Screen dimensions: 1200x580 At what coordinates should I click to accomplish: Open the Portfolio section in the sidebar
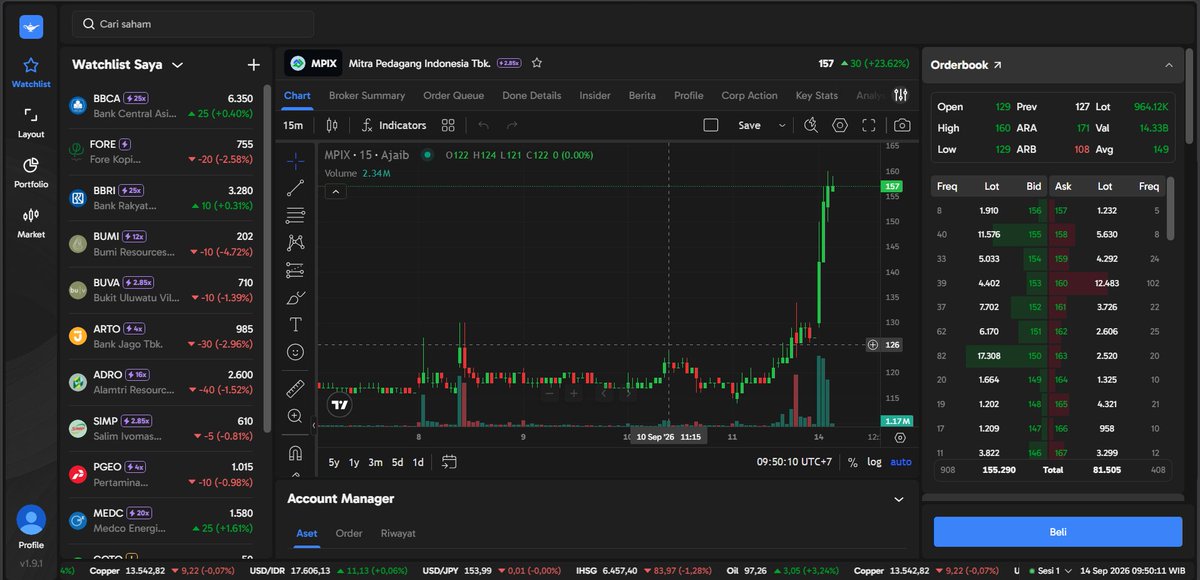[31, 172]
